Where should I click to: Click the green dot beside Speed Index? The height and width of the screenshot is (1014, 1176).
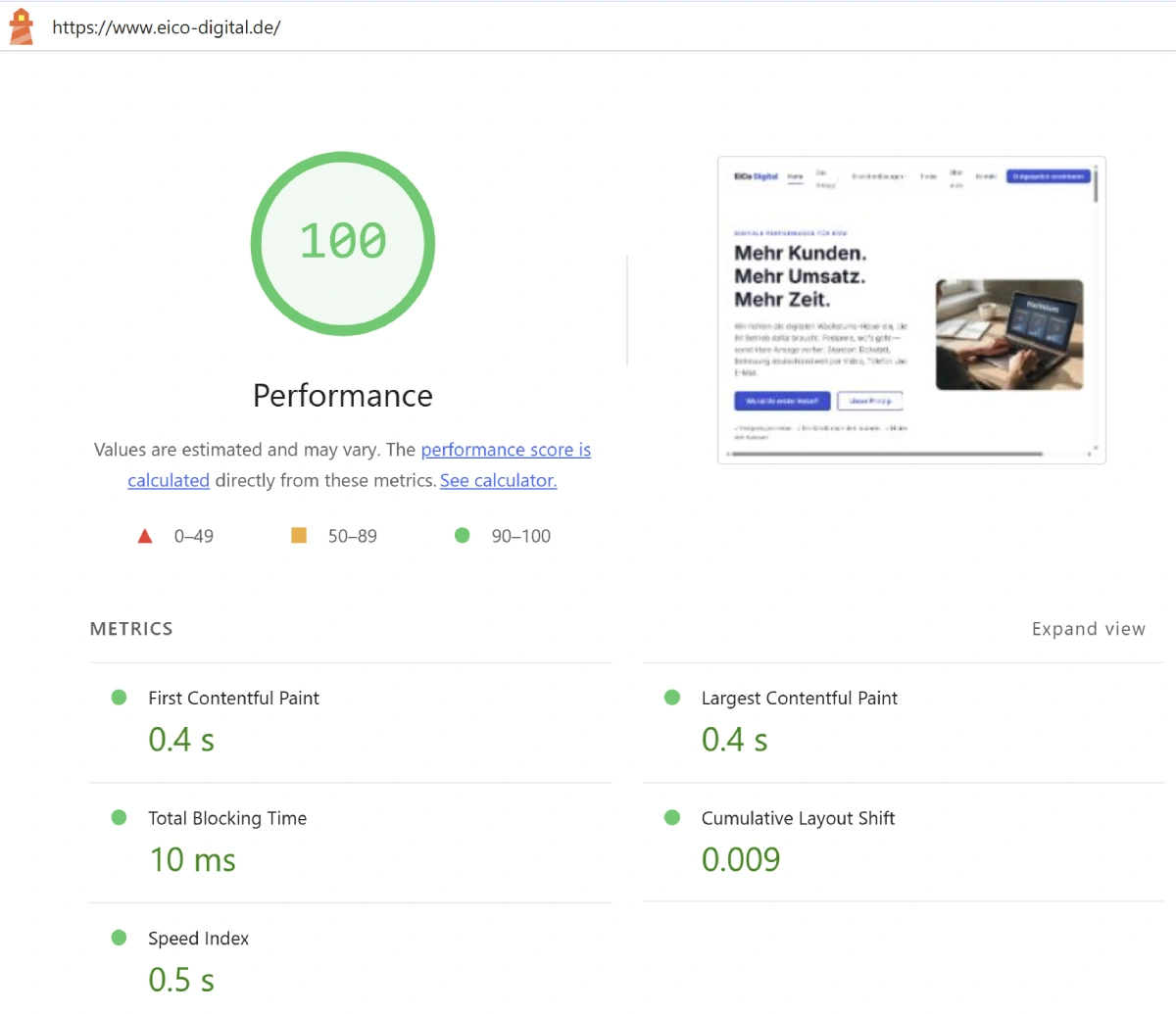(x=120, y=938)
